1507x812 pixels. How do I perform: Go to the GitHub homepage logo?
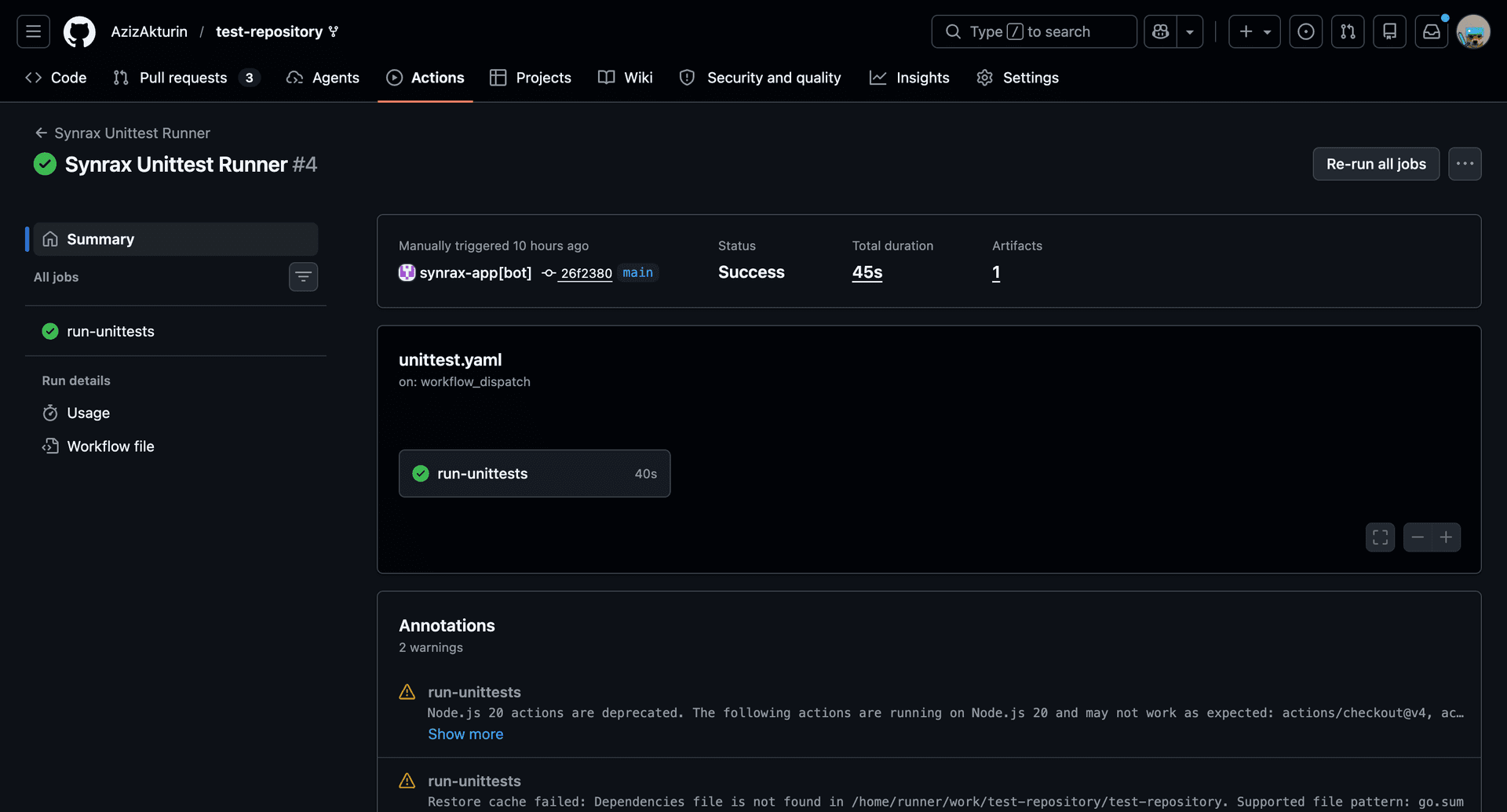click(79, 31)
